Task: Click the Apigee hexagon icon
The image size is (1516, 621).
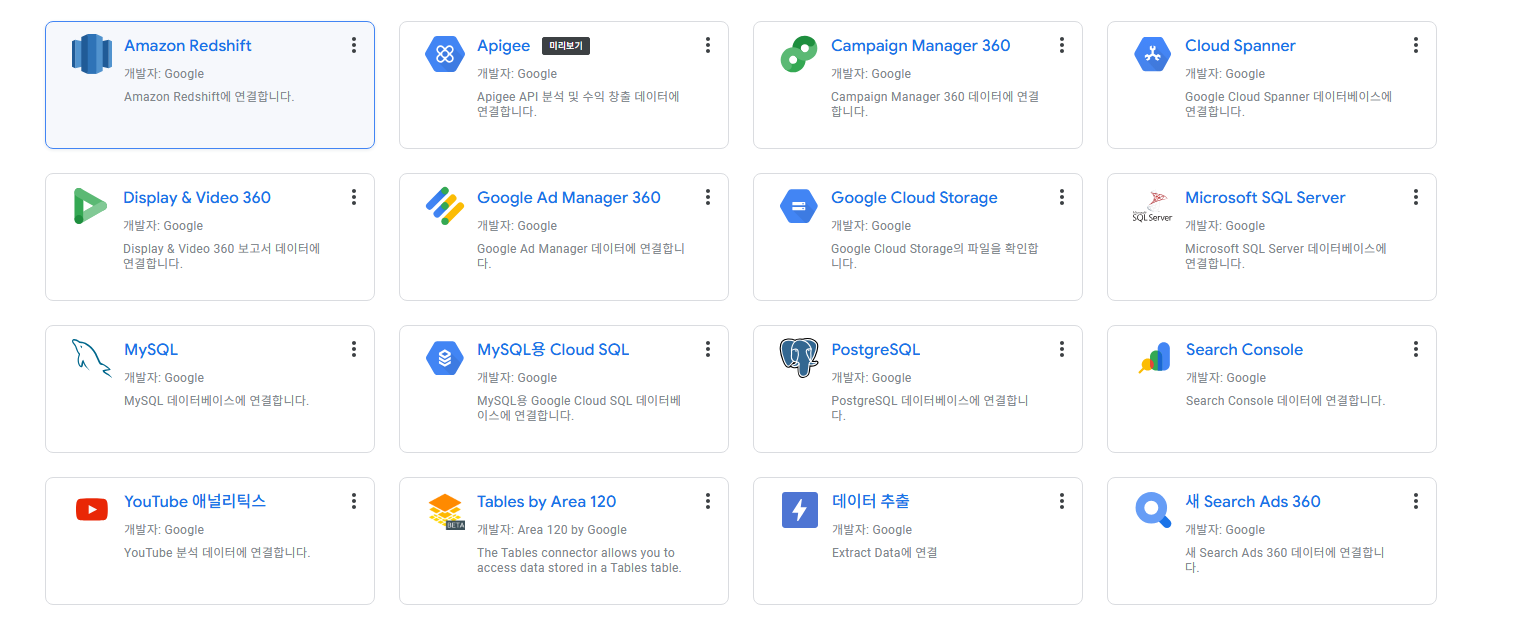Action: [x=445, y=53]
